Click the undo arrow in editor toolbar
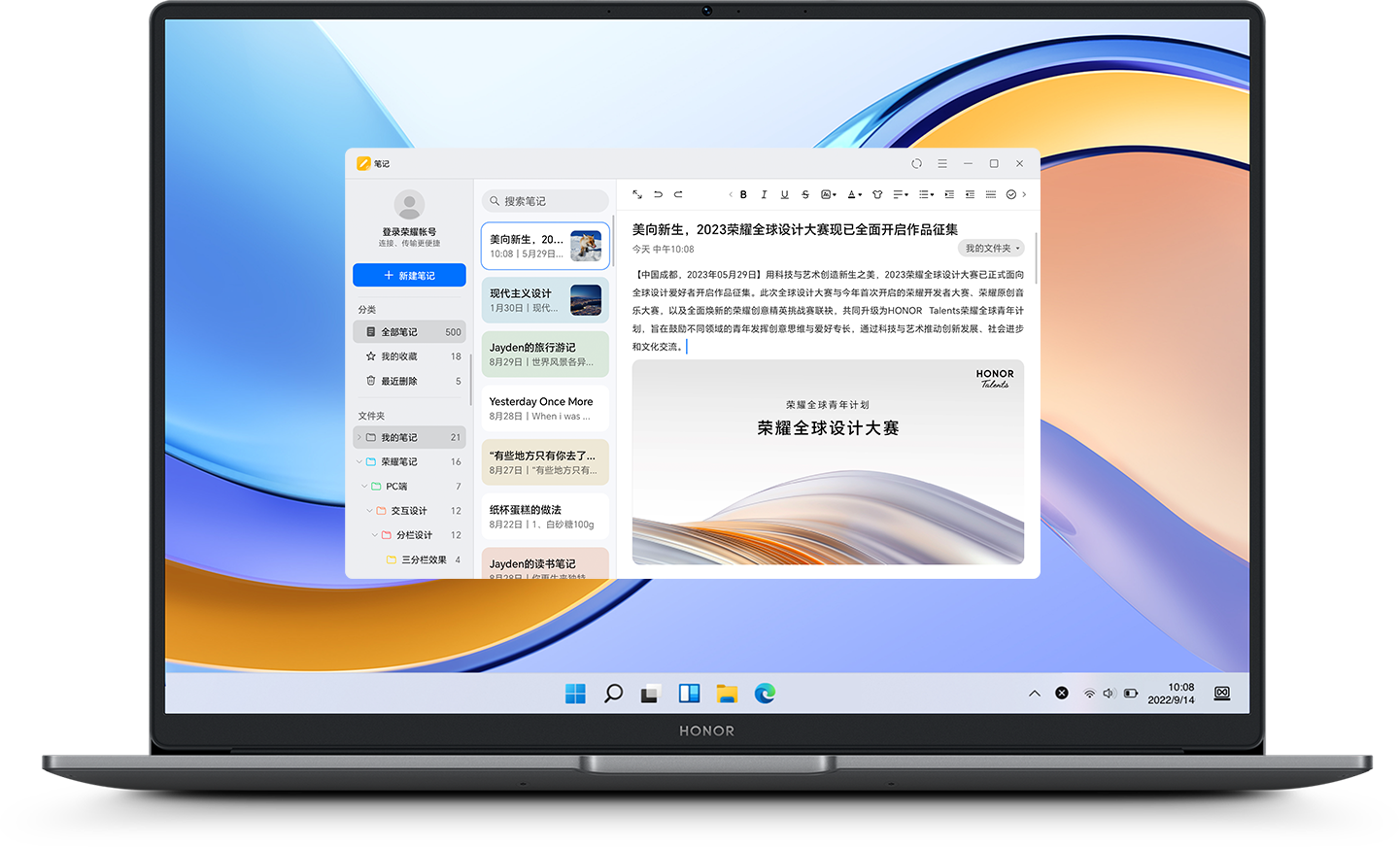 pyautogui.click(x=658, y=194)
